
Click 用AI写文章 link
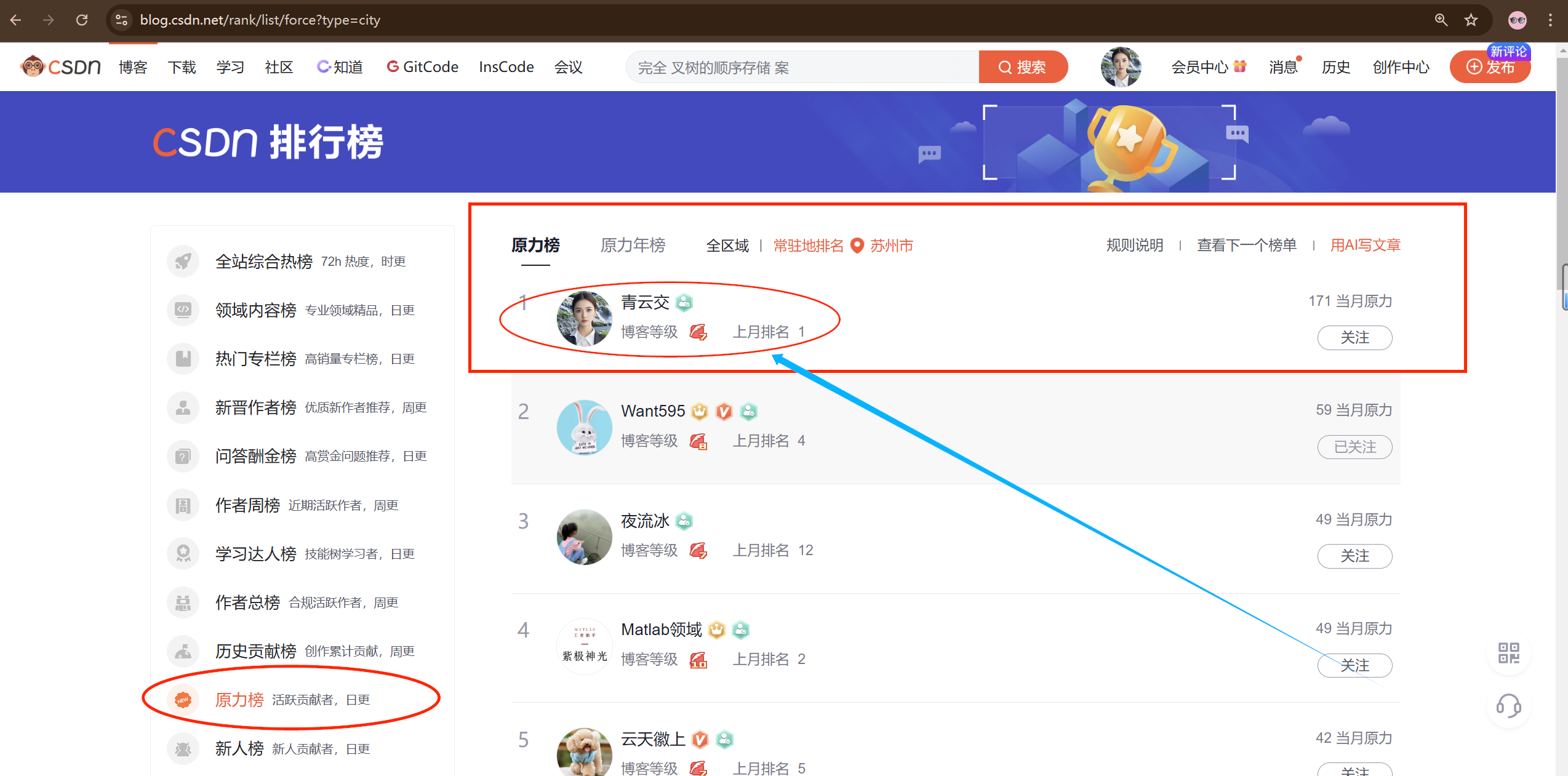pos(1365,246)
